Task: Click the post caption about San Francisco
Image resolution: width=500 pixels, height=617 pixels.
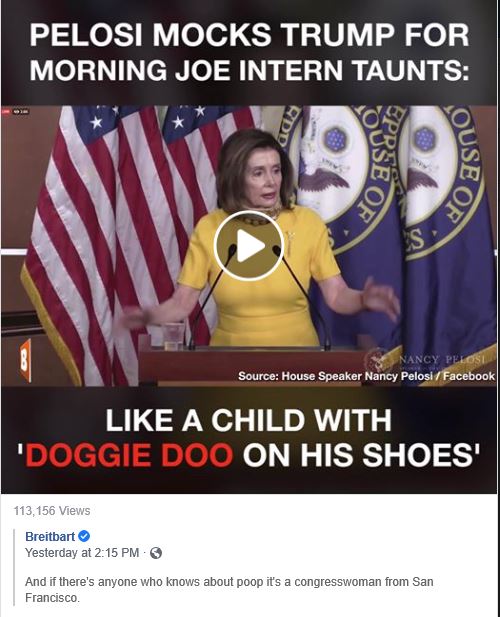Action: tap(229, 589)
